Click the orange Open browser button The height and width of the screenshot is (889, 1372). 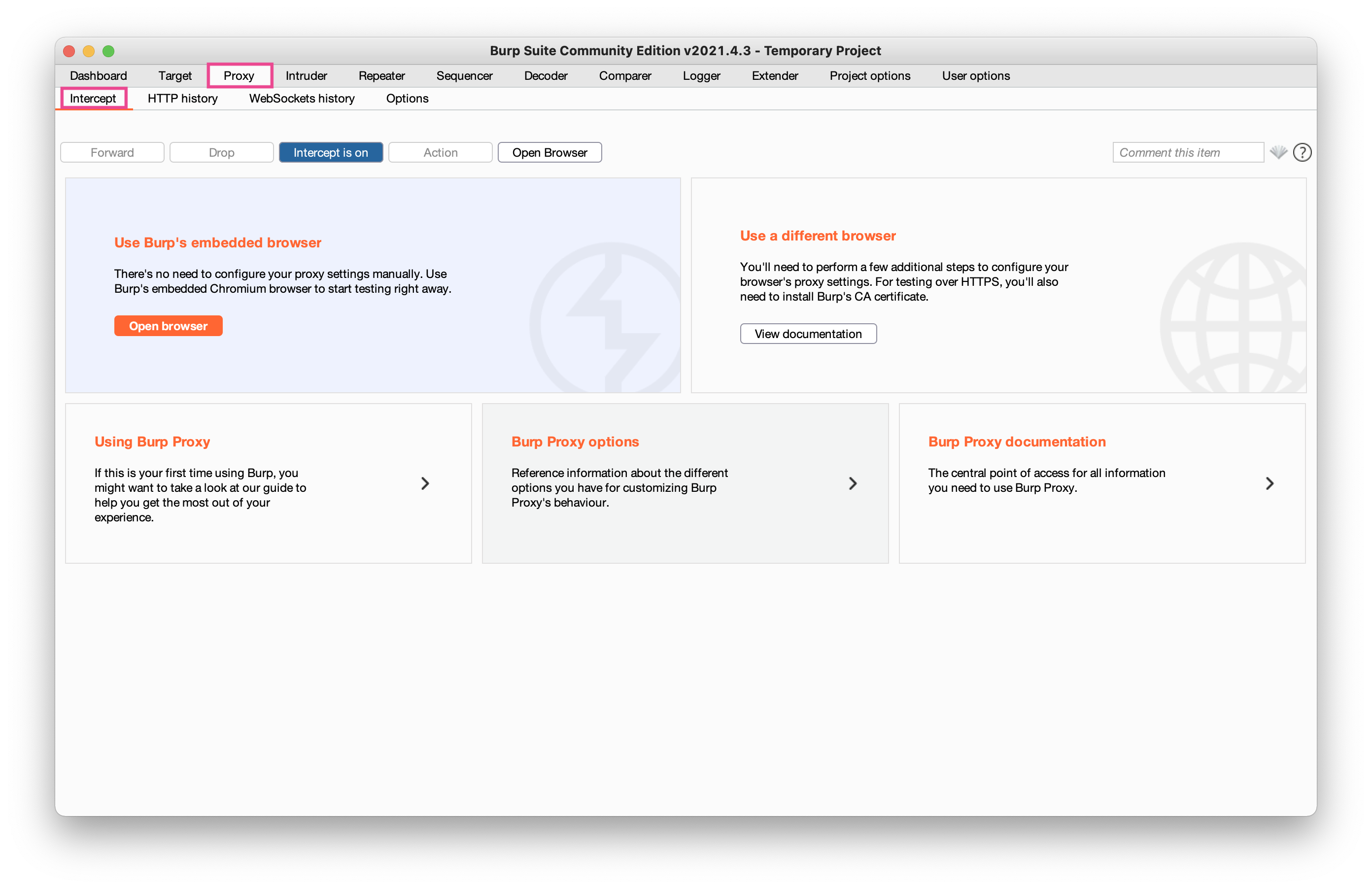click(x=169, y=326)
